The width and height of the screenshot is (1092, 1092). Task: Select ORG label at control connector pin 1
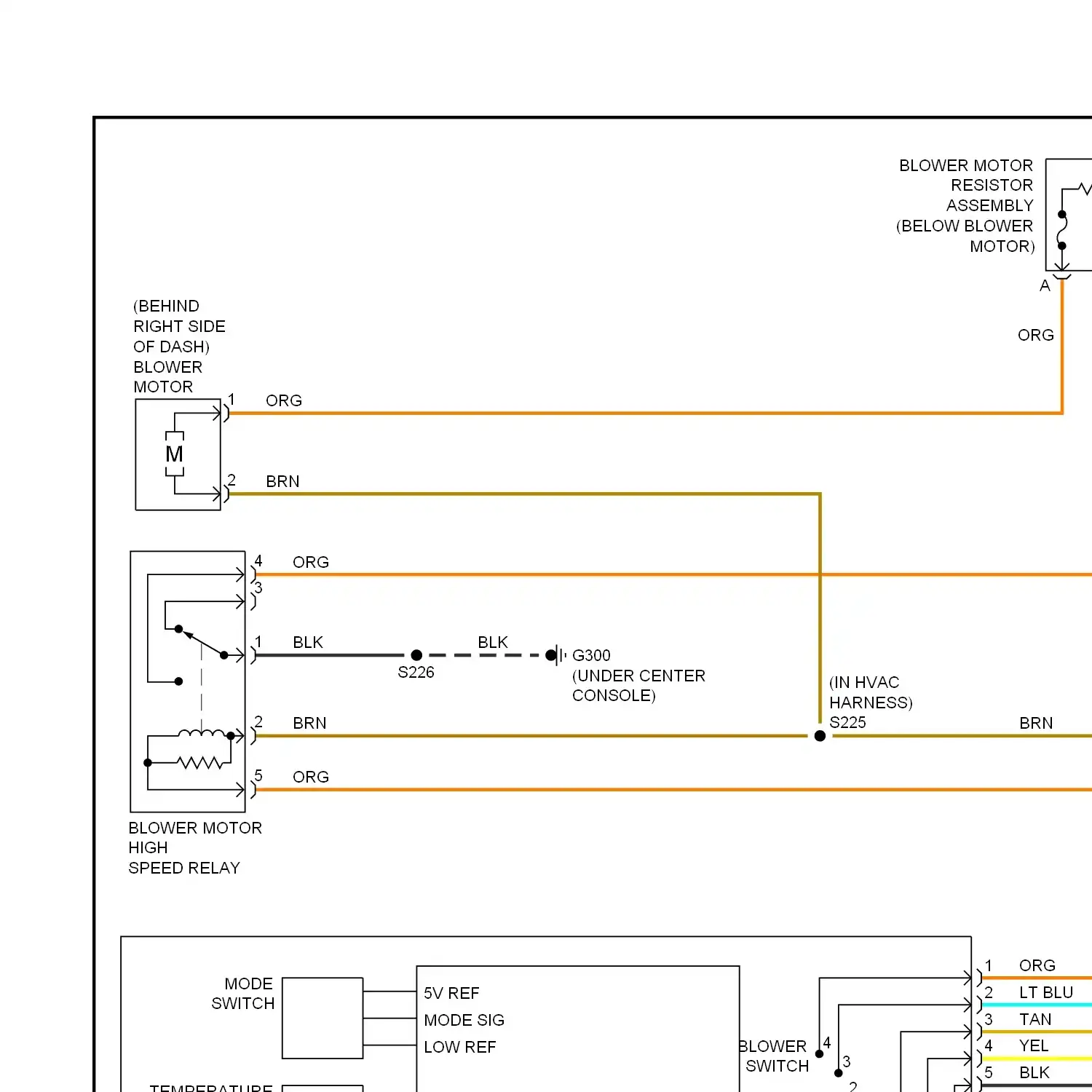[1037, 966]
